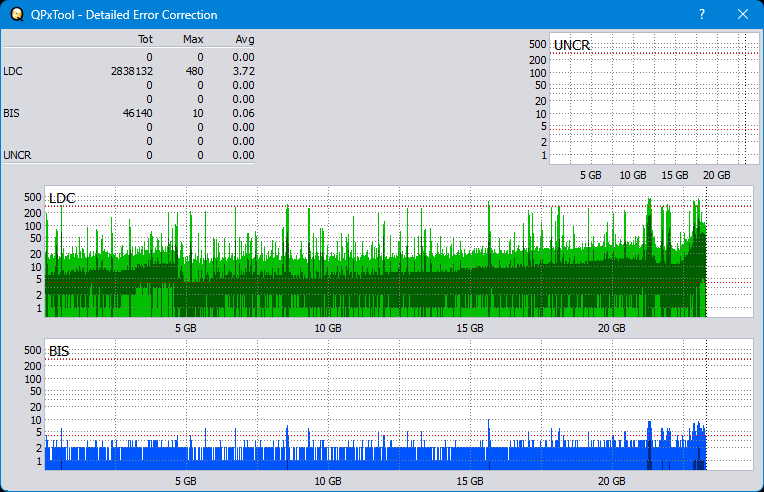764x492 pixels.
Task: Click the 10 GB label under UNCR chart
Action: (x=633, y=175)
